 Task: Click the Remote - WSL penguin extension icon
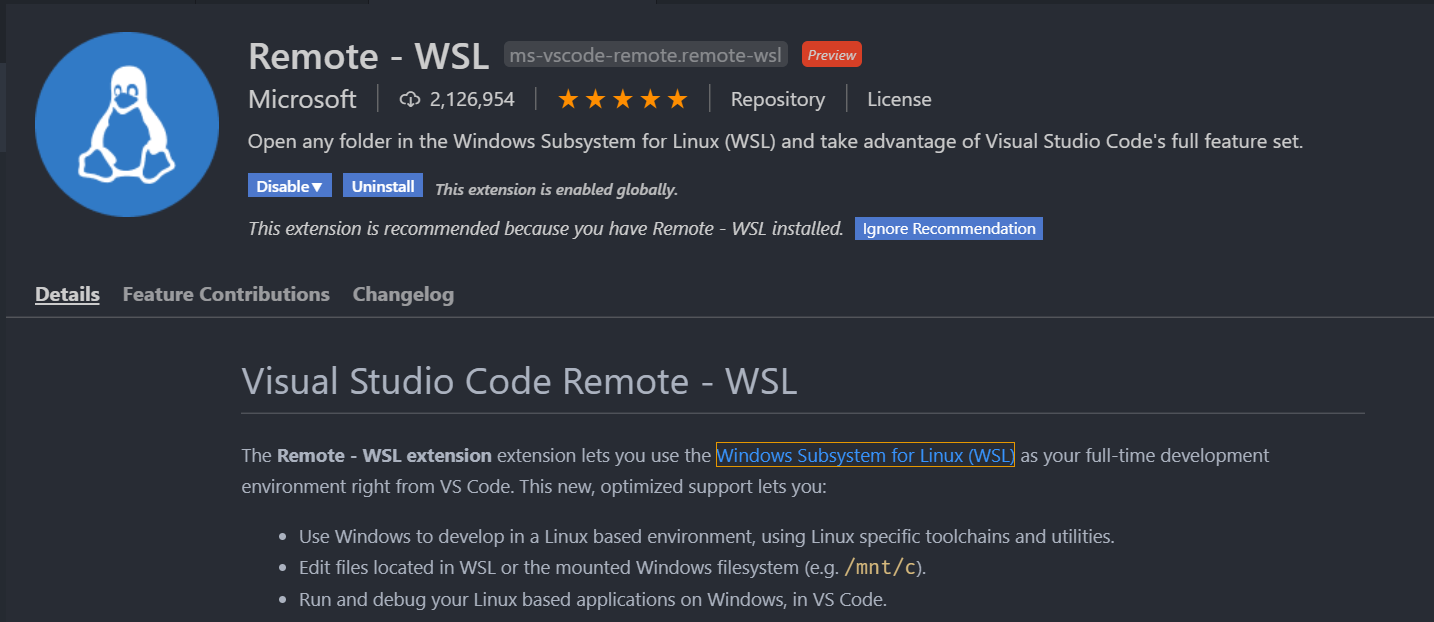pyautogui.click(x=127, y=122)
